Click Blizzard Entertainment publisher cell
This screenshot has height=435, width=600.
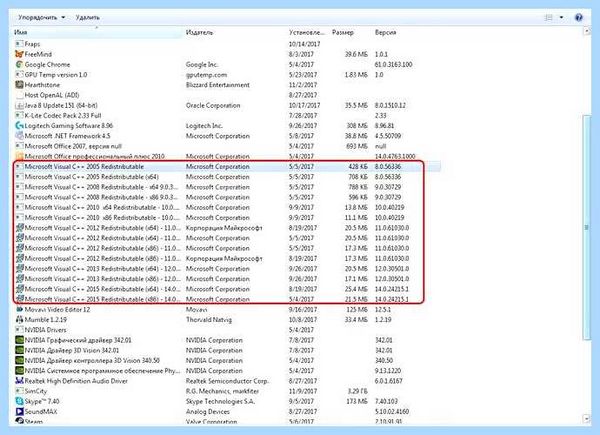tap(218, 85)
